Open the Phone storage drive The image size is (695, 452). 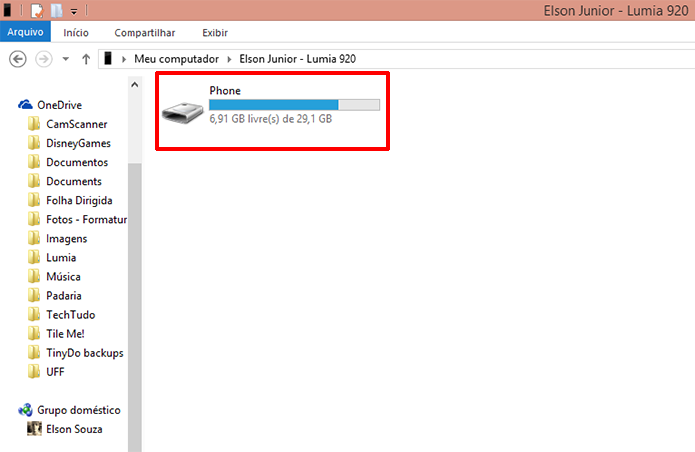point(271,111)
